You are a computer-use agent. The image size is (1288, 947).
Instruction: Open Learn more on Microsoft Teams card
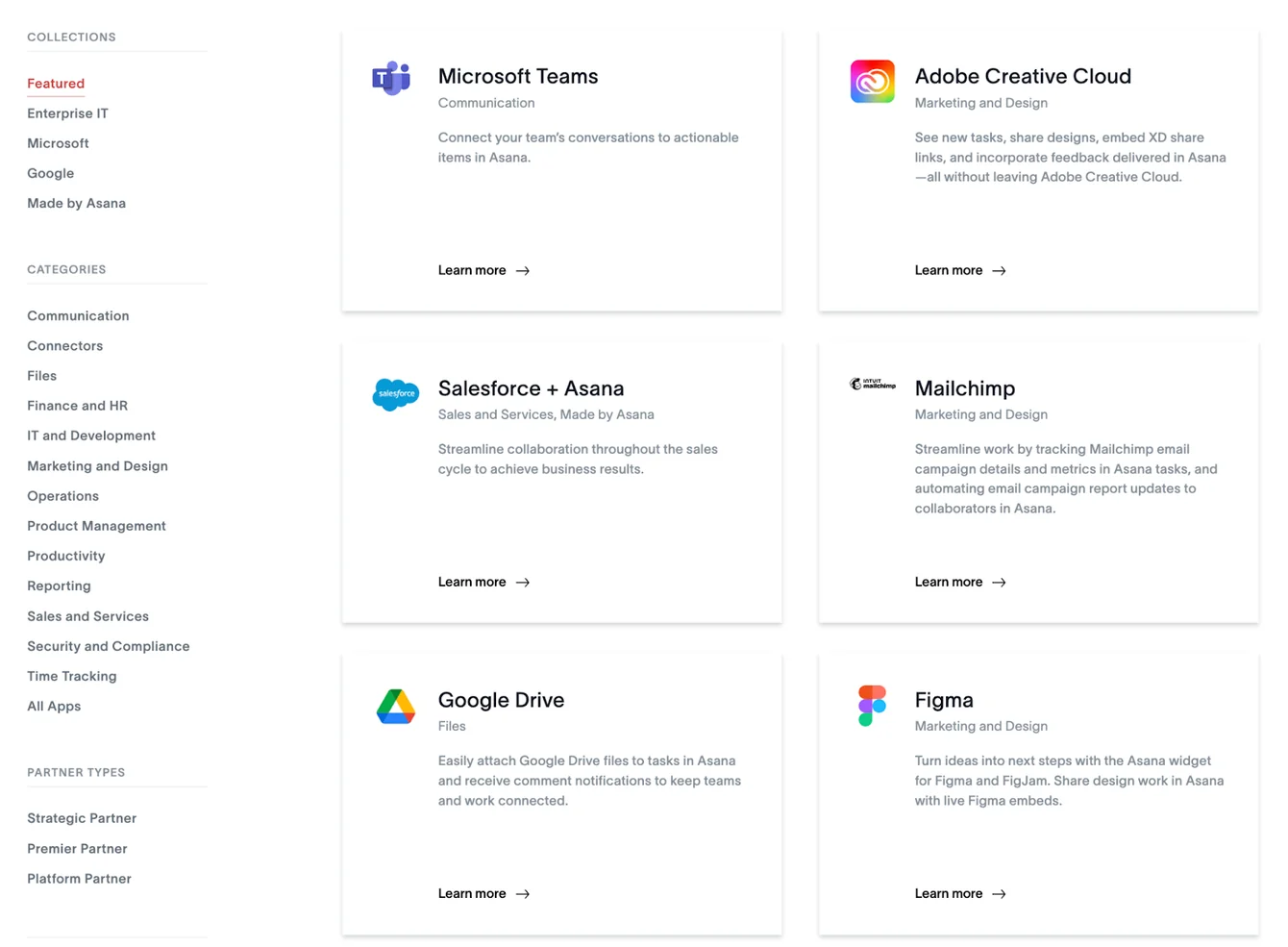click(x=483, y=270)
